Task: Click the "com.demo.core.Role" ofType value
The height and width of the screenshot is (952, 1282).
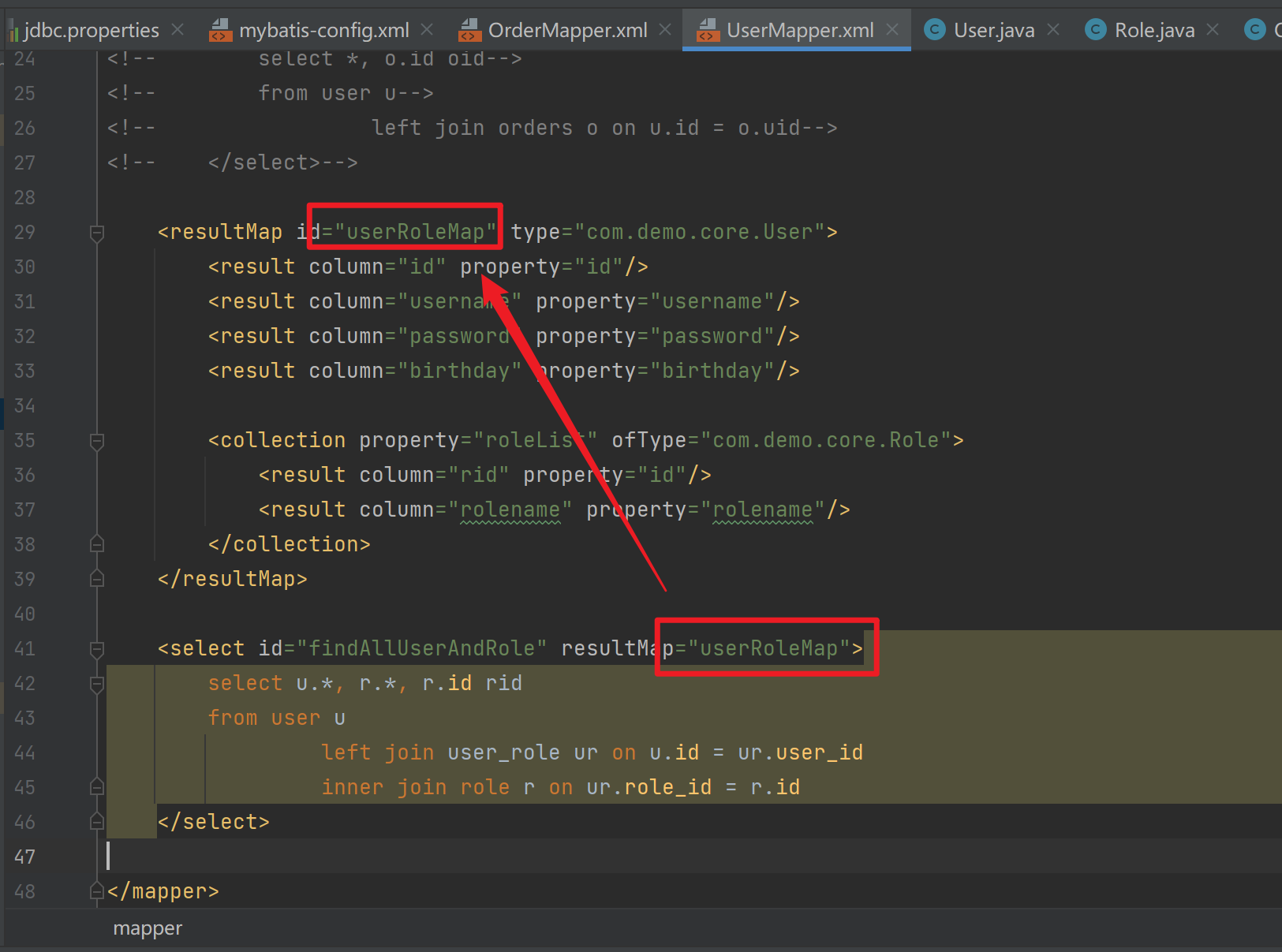Action: point(825,440)
